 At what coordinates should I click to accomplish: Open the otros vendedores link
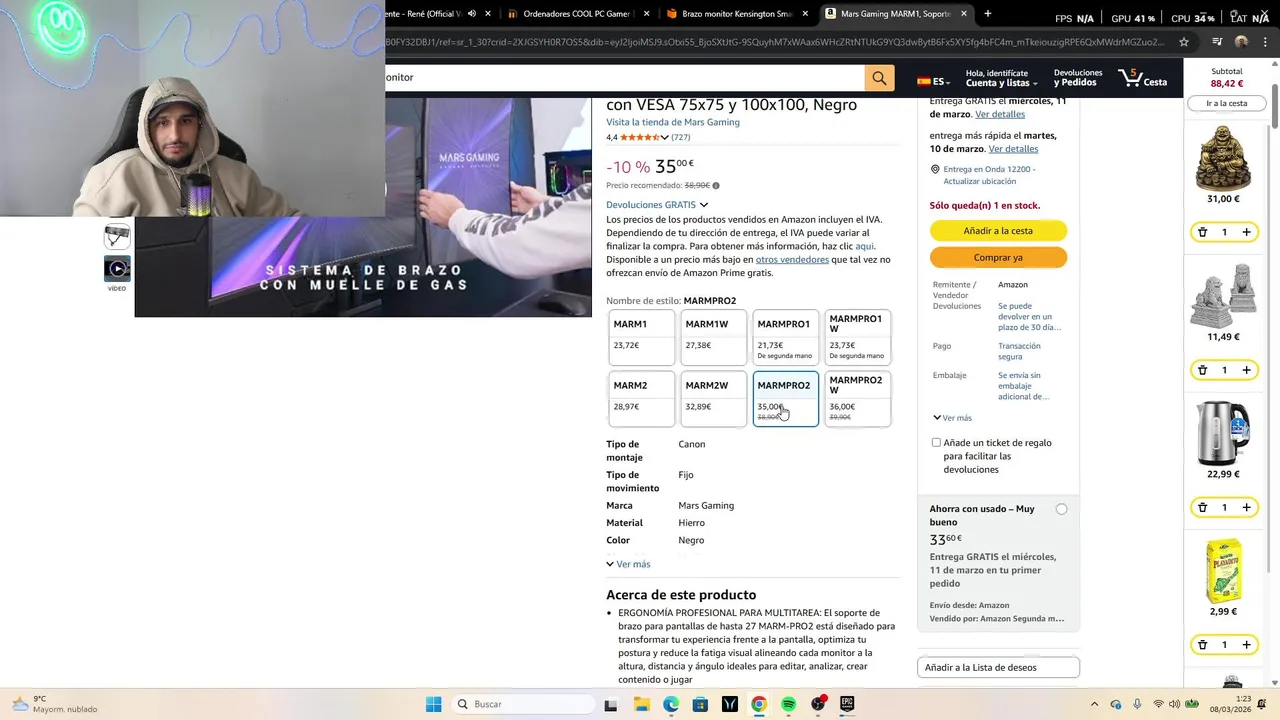click(x=792, y=260)
